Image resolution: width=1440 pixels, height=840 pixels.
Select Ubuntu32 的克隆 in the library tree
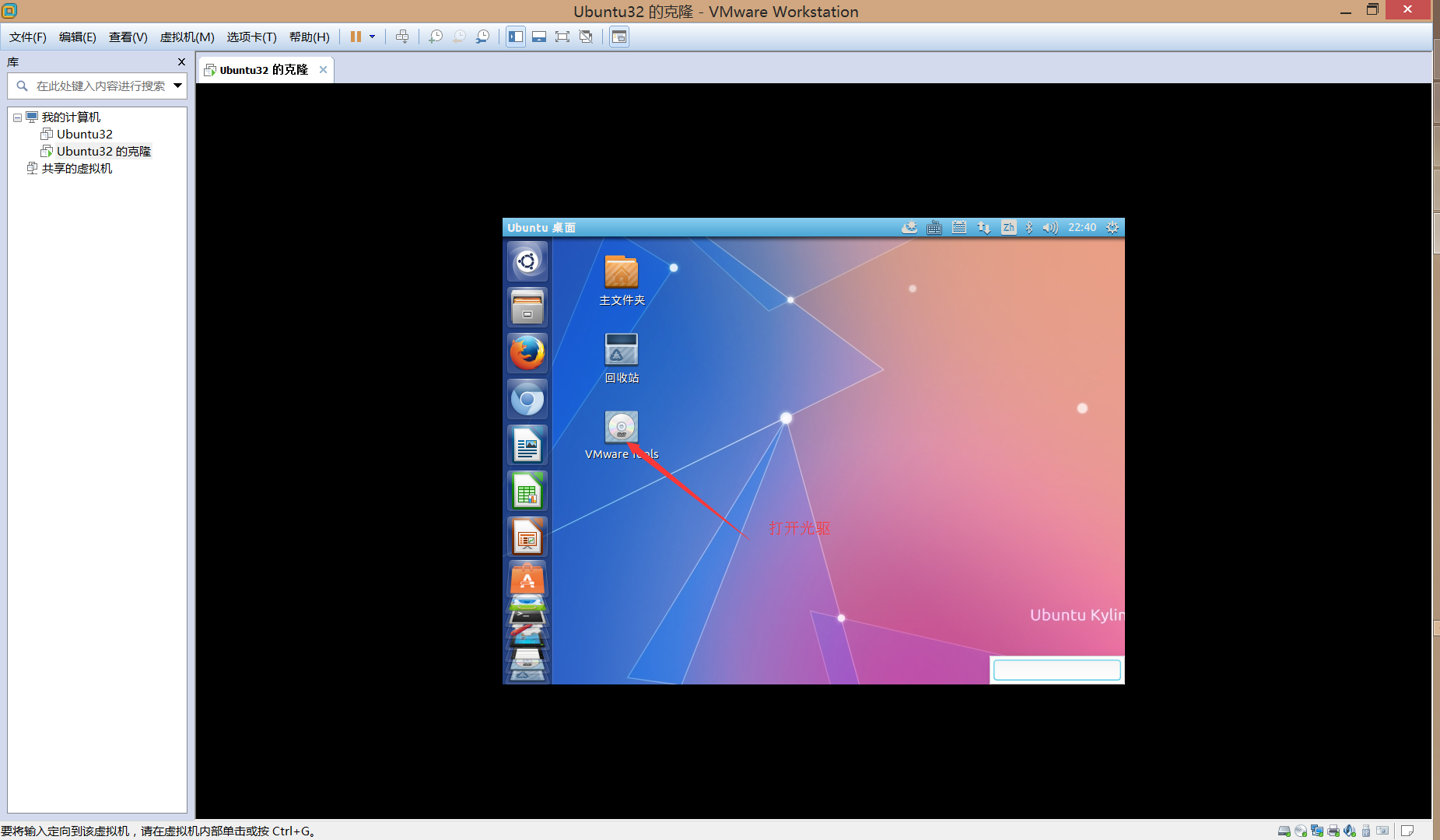tap(103, 151)
